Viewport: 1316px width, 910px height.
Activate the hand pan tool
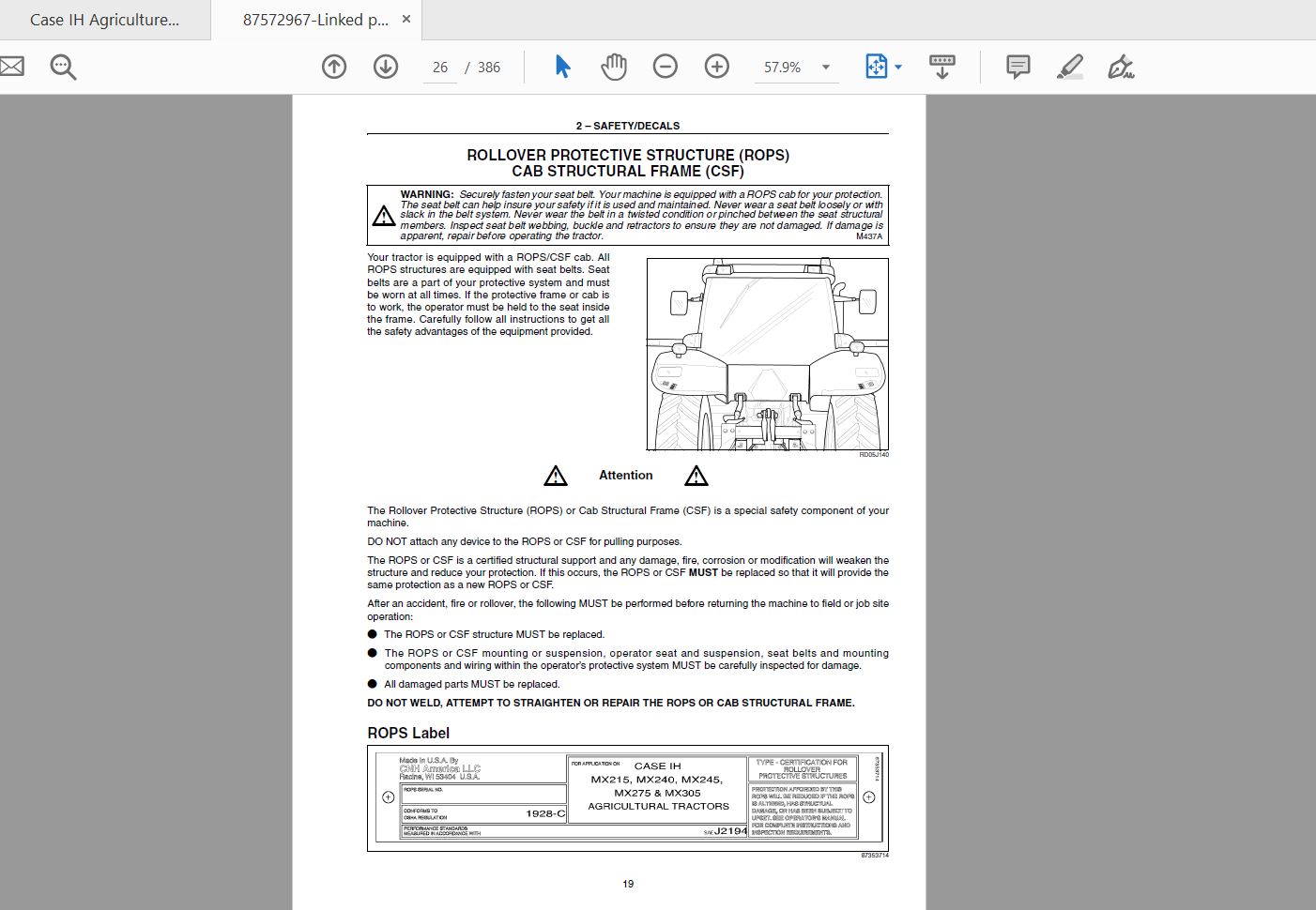point(614,67)
